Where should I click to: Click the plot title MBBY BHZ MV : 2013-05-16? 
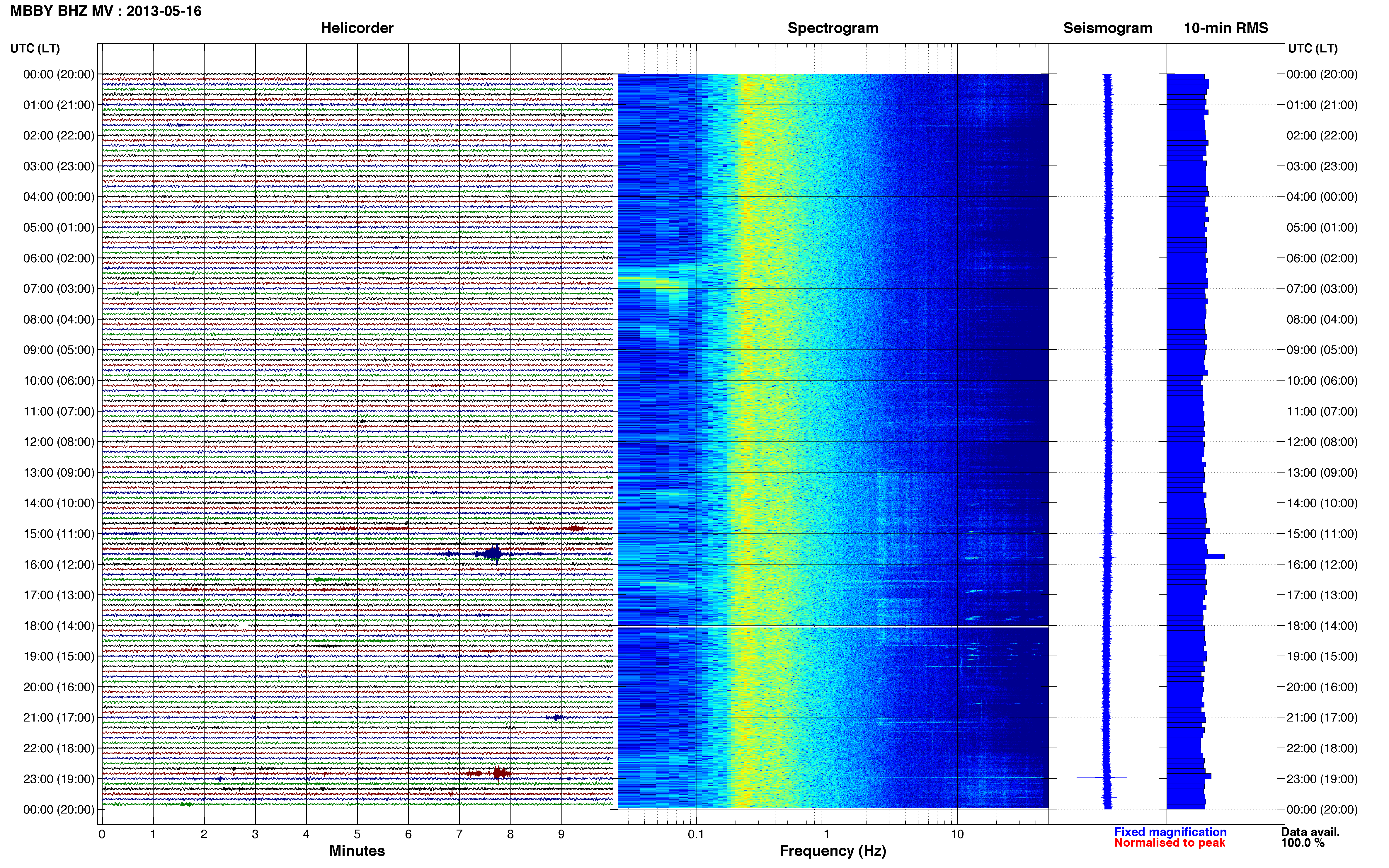pyautogui.click(x=106, y=11)
